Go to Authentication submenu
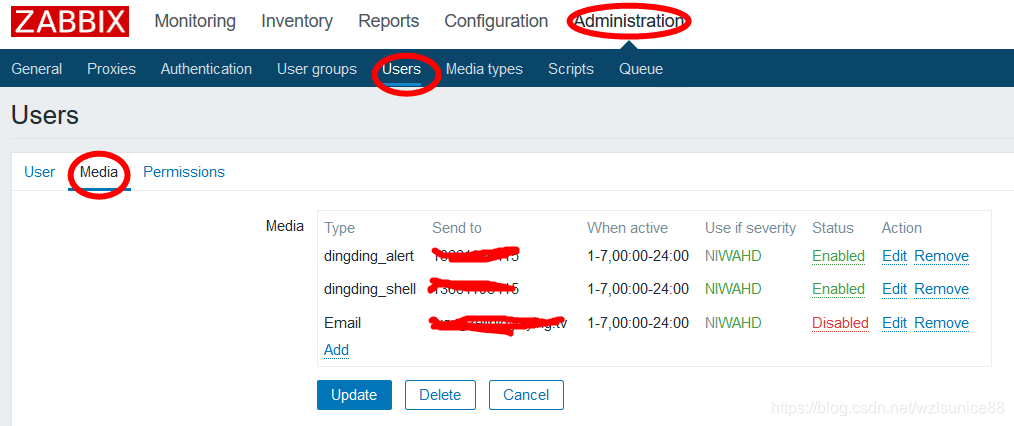Viewport: 1014px width, 426px height. 206,69
